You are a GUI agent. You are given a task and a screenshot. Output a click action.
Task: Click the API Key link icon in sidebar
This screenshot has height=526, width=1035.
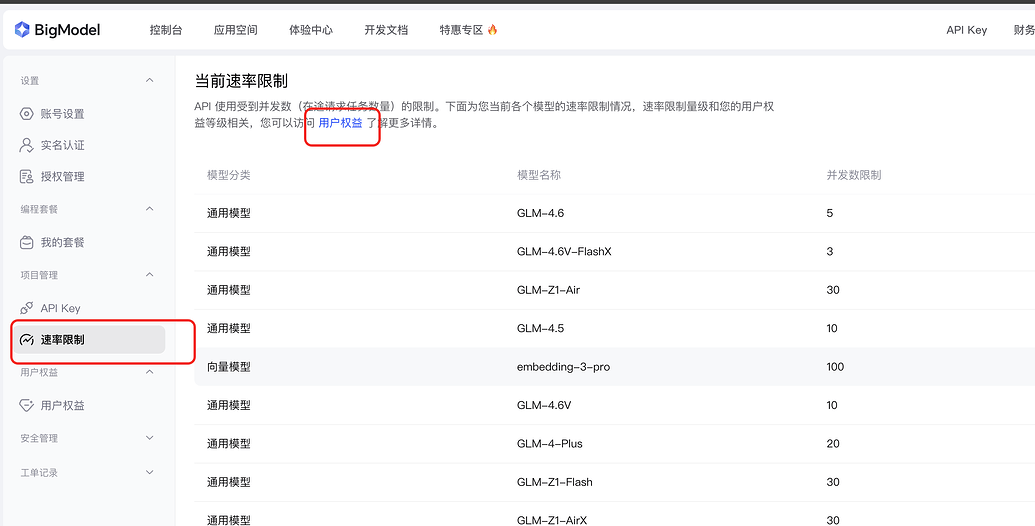(26, 308)
